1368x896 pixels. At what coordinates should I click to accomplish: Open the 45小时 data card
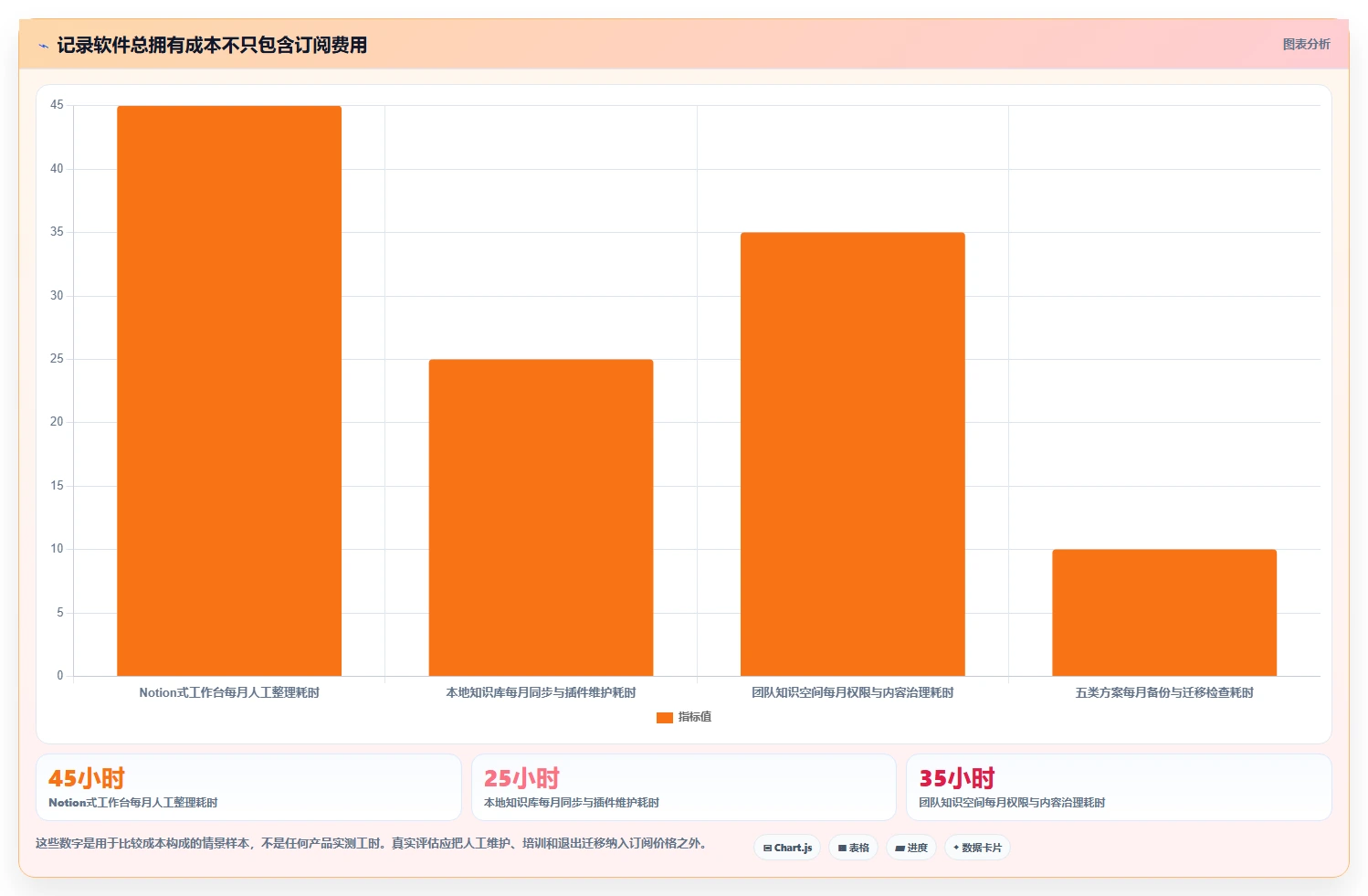pos(248,787)
